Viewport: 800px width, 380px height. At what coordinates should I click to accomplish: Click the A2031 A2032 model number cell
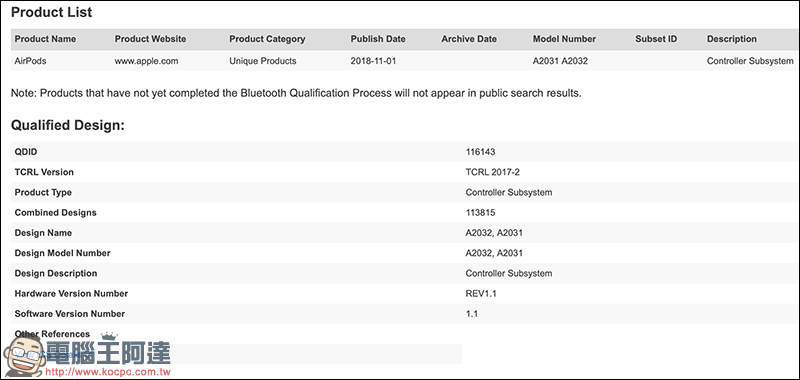560,61
